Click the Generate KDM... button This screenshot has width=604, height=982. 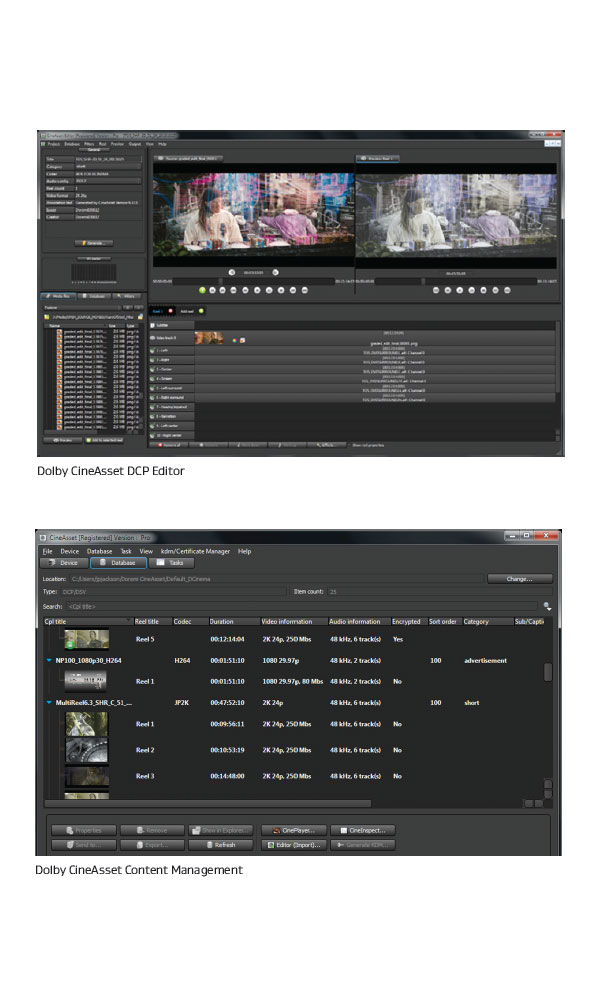(x=363, y=845)
